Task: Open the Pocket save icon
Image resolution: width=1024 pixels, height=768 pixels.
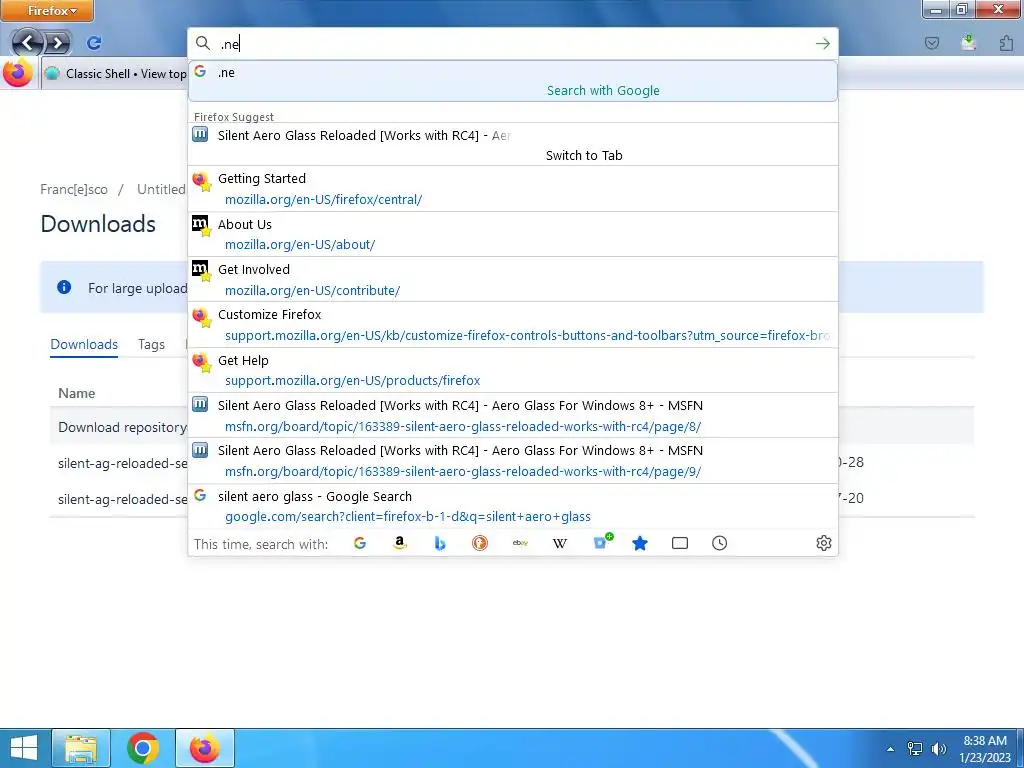Action: coord(932,43)
